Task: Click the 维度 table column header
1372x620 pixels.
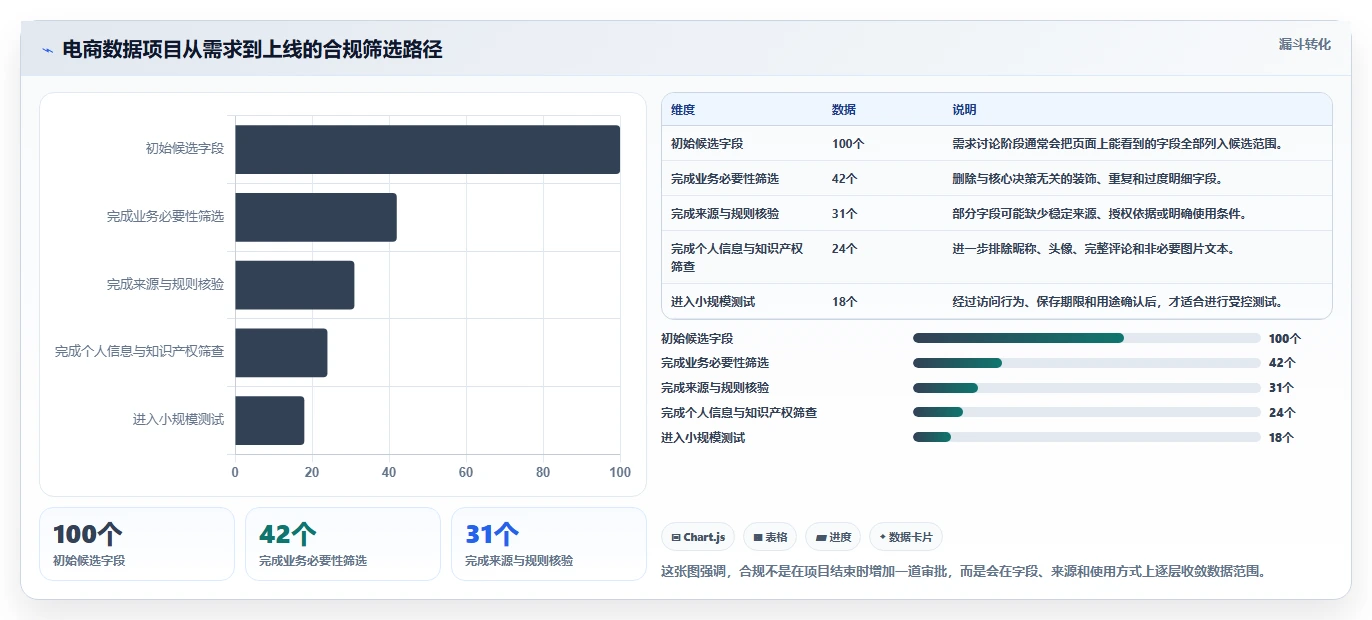Action: tap(683, 110)
